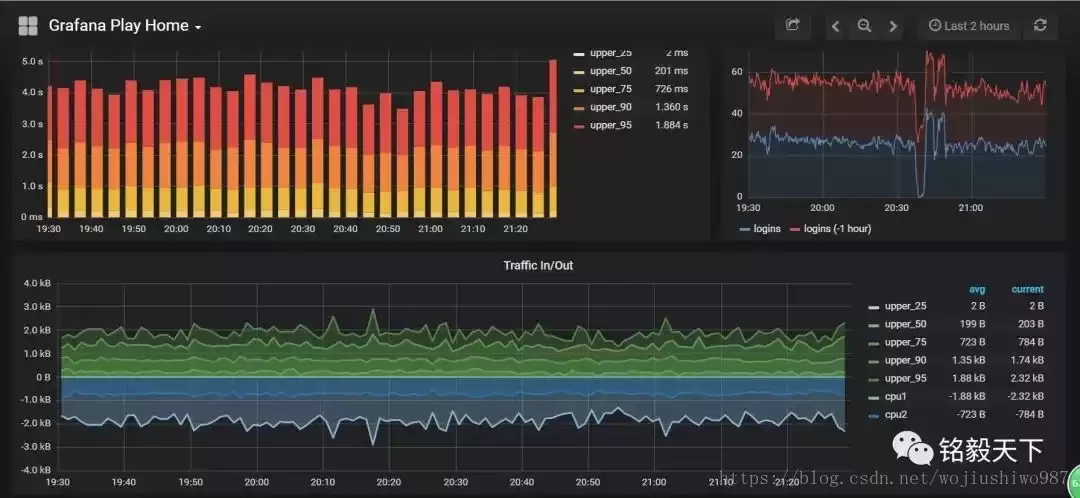Click the cpu2 blue color swatch in legend
Viewport: 1080px width, 498px height.
tap(874, 415)
